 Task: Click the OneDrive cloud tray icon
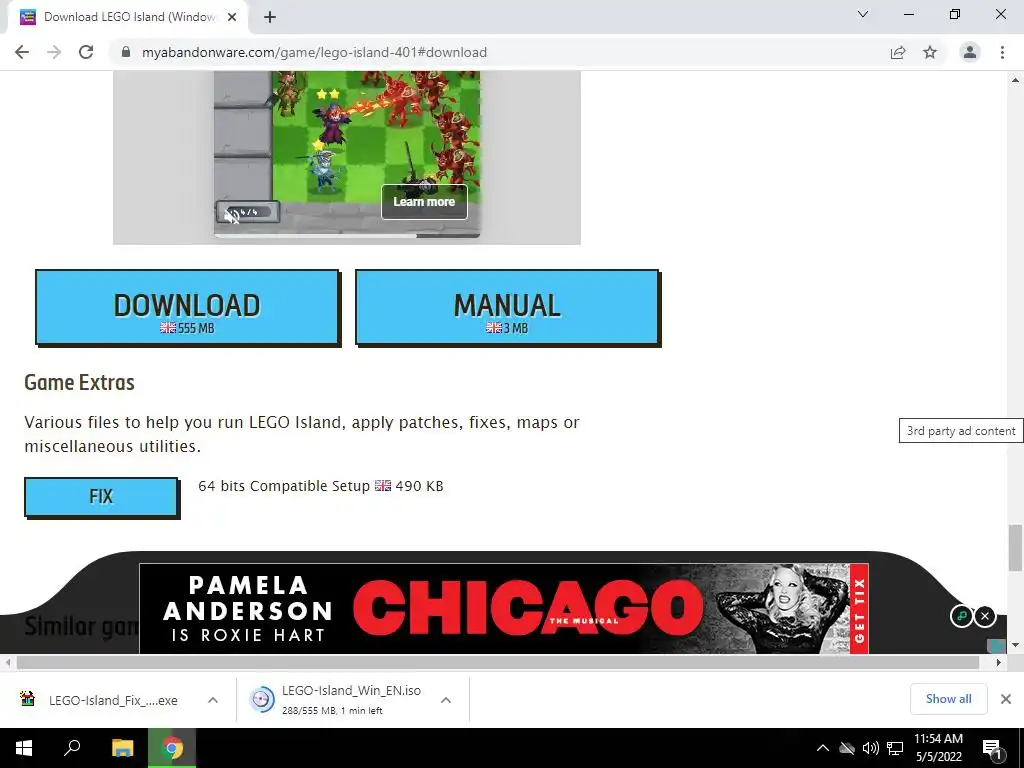coord(847,748)
